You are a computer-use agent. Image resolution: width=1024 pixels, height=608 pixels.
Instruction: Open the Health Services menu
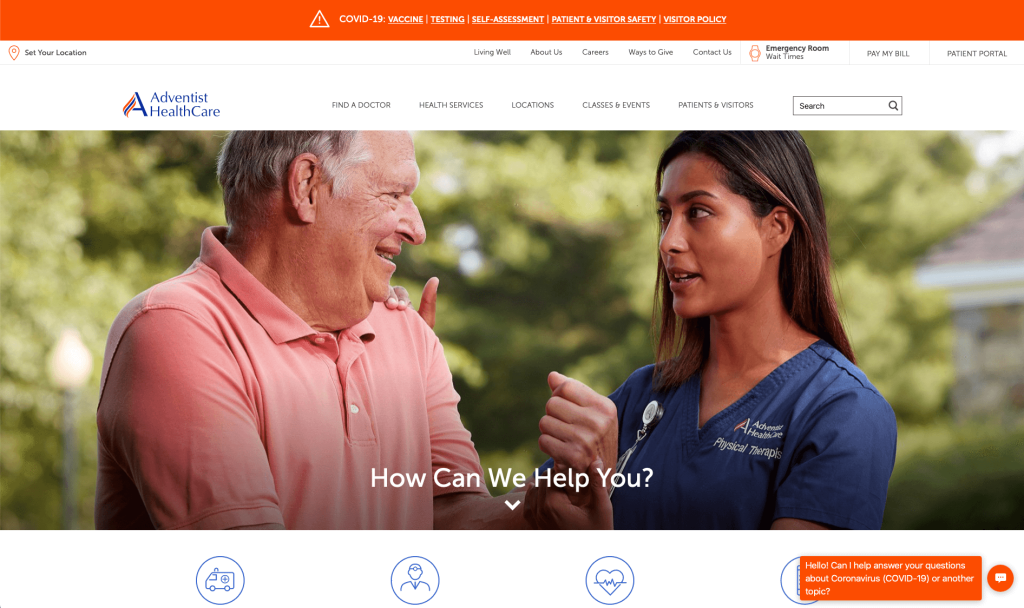pos(451,105)
